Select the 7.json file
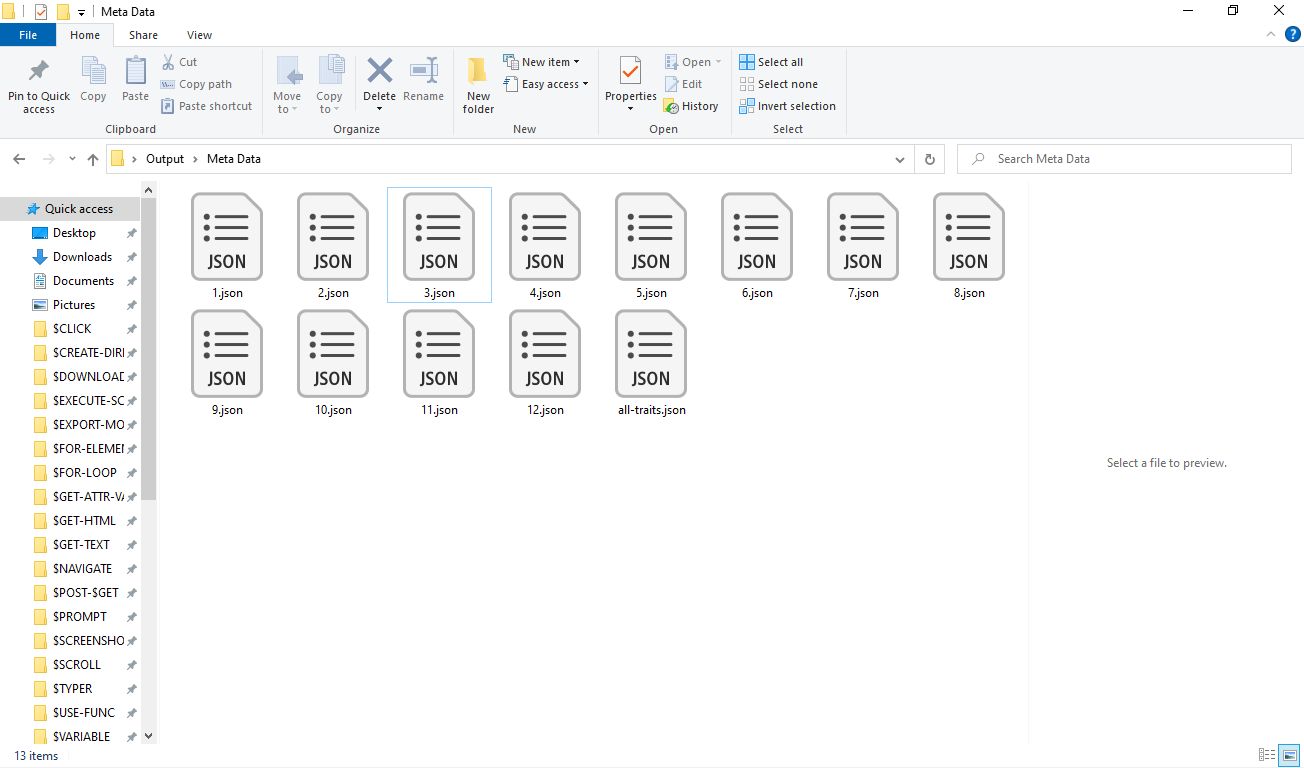Screen dimensions: 1304x768 [x=863, y=245]
